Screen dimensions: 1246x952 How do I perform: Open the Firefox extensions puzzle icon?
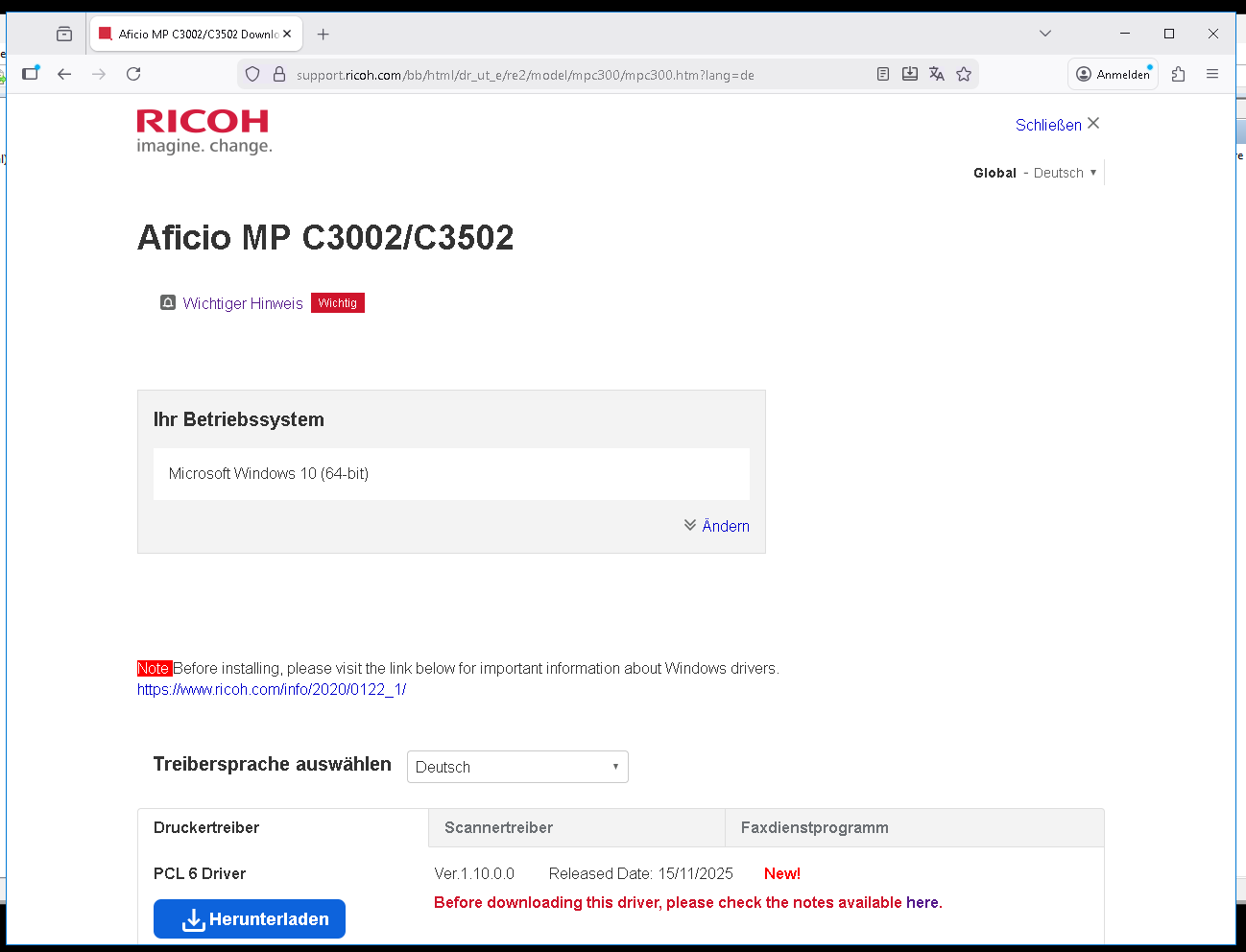point(1179,74)
